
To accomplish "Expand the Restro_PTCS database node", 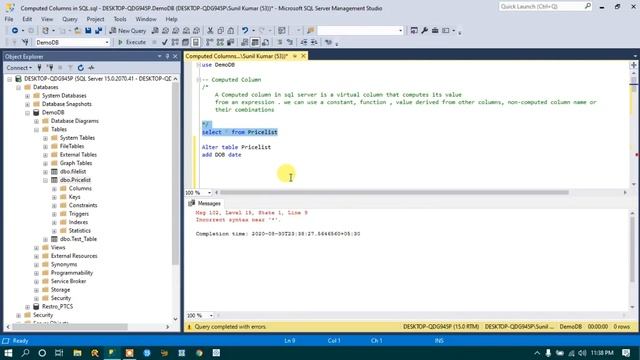I will tap(27, 307).
